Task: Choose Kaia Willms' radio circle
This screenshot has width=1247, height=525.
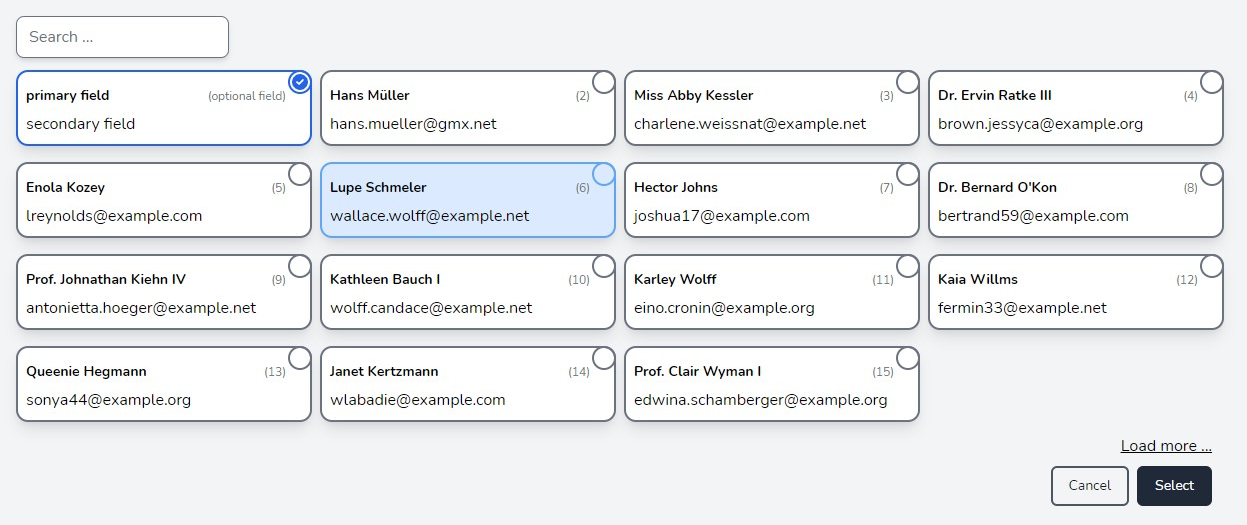Action: click(1211, 266)
